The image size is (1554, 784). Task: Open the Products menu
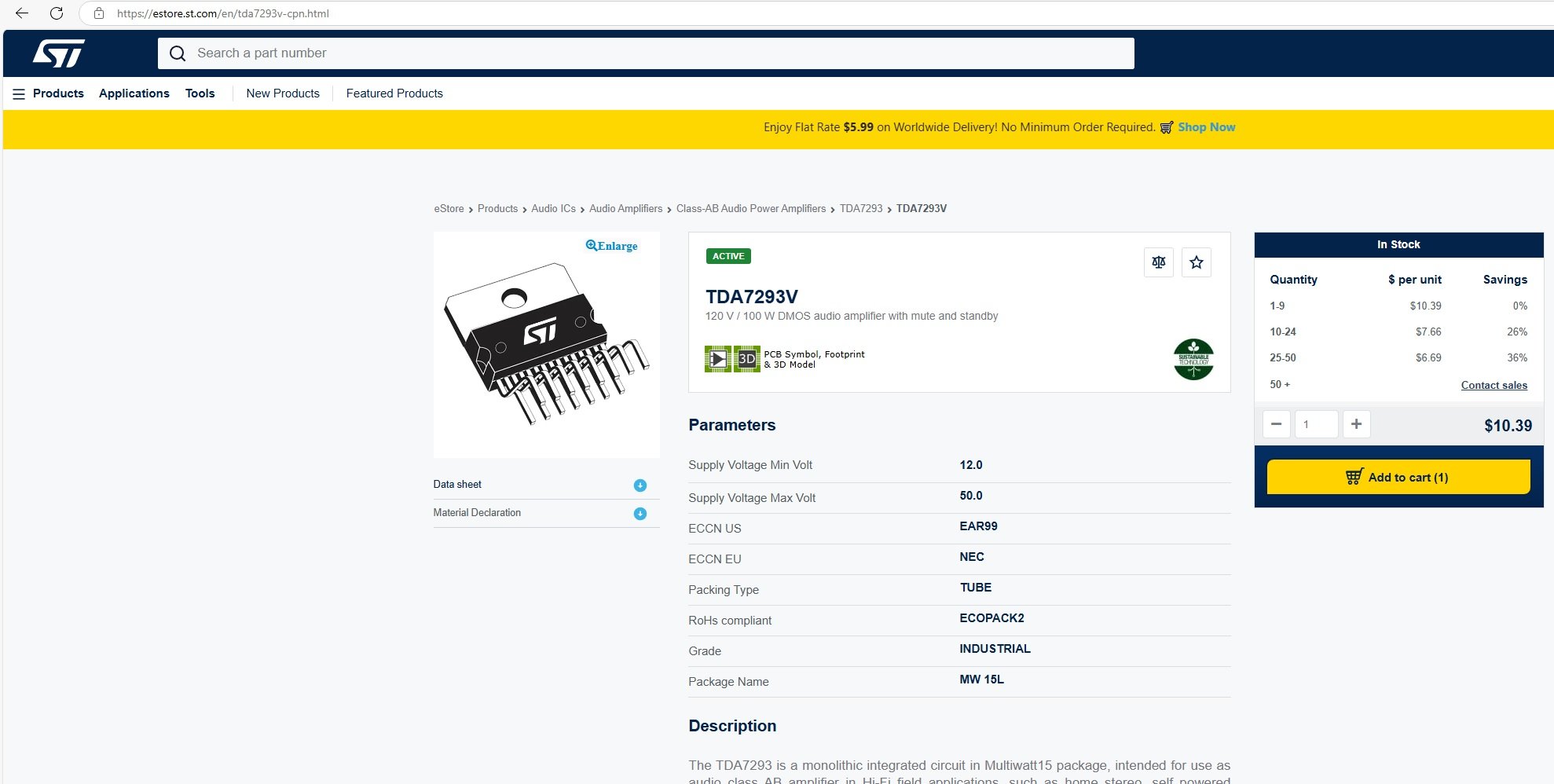point(58,93)
